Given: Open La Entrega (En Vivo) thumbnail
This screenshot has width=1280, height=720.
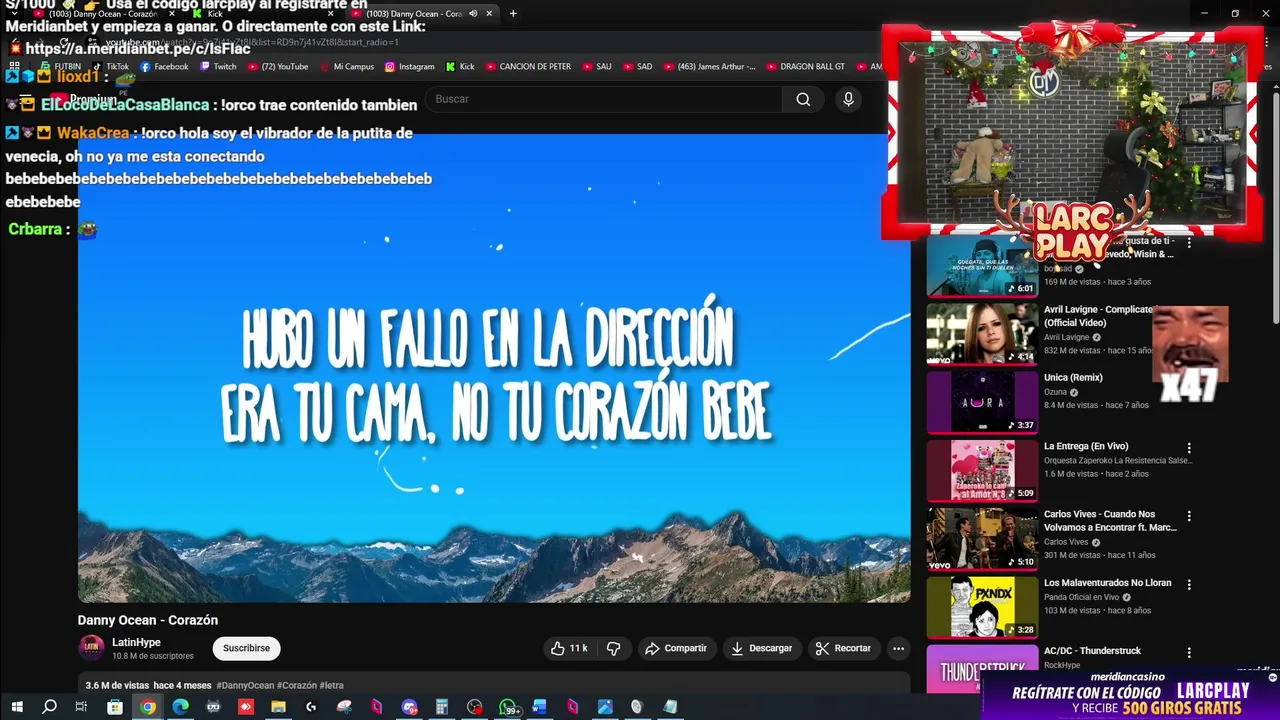Looking at the screenshot, I should (982, 470).
